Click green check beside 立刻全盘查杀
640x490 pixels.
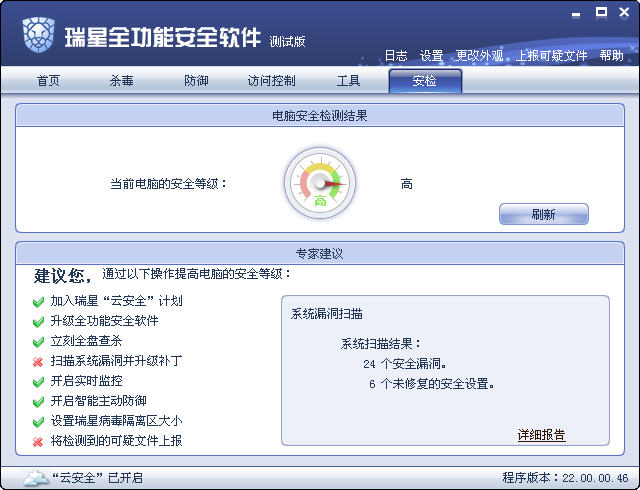coord(38,342)
